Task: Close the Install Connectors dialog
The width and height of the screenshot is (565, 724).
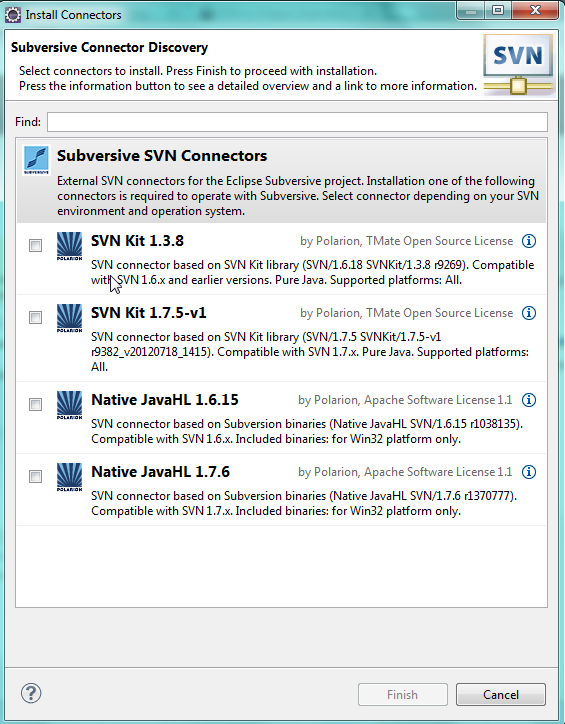Action: (535, 10)
